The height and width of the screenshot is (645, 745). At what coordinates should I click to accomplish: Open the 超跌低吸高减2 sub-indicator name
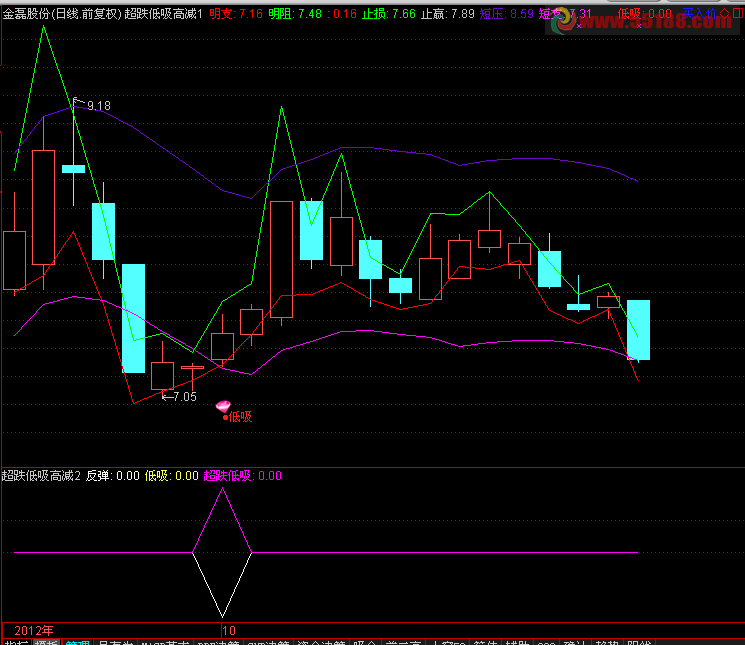pos(41,475)
